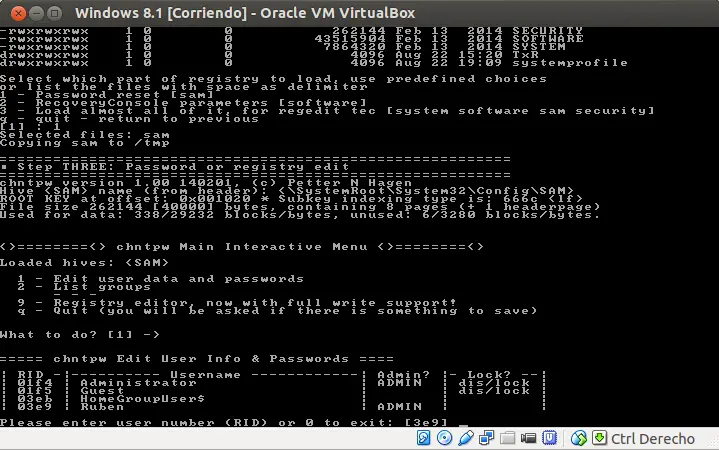
Task: Click the Quit menu option line
Action: pyautogui.click(x=277, y=311)
